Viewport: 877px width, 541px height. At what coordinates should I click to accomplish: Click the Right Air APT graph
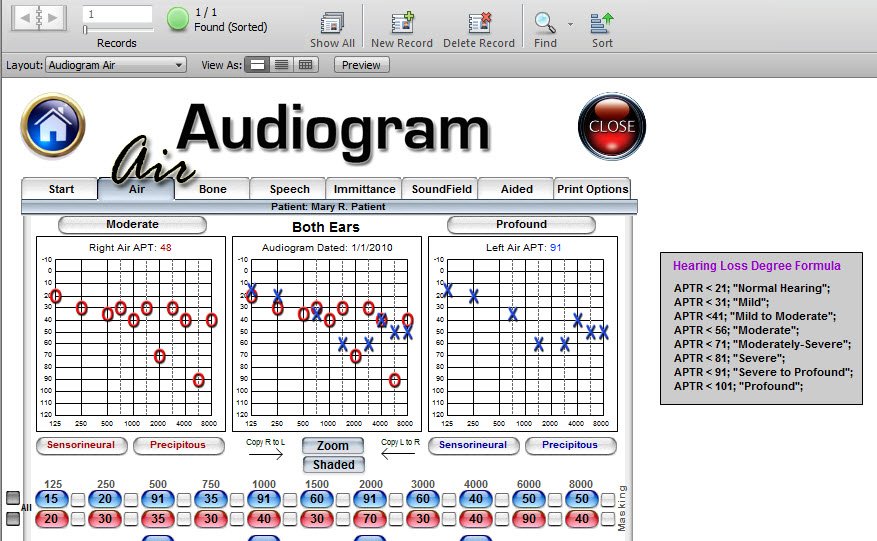[x=131, y=334]
